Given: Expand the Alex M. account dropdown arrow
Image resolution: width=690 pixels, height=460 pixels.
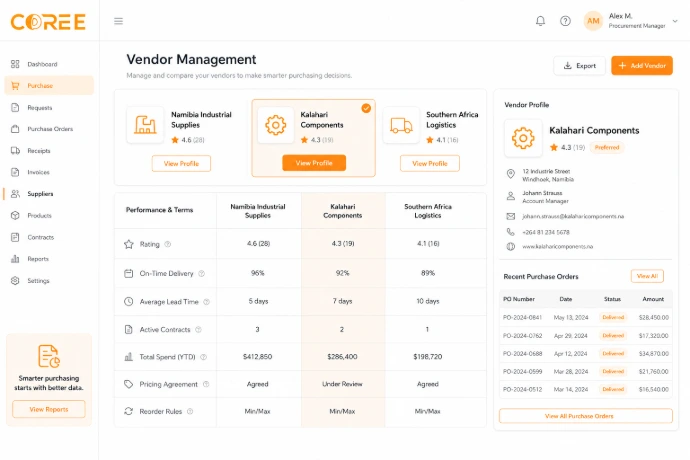Looking at the screenshot, I should (x=675, y=21).
